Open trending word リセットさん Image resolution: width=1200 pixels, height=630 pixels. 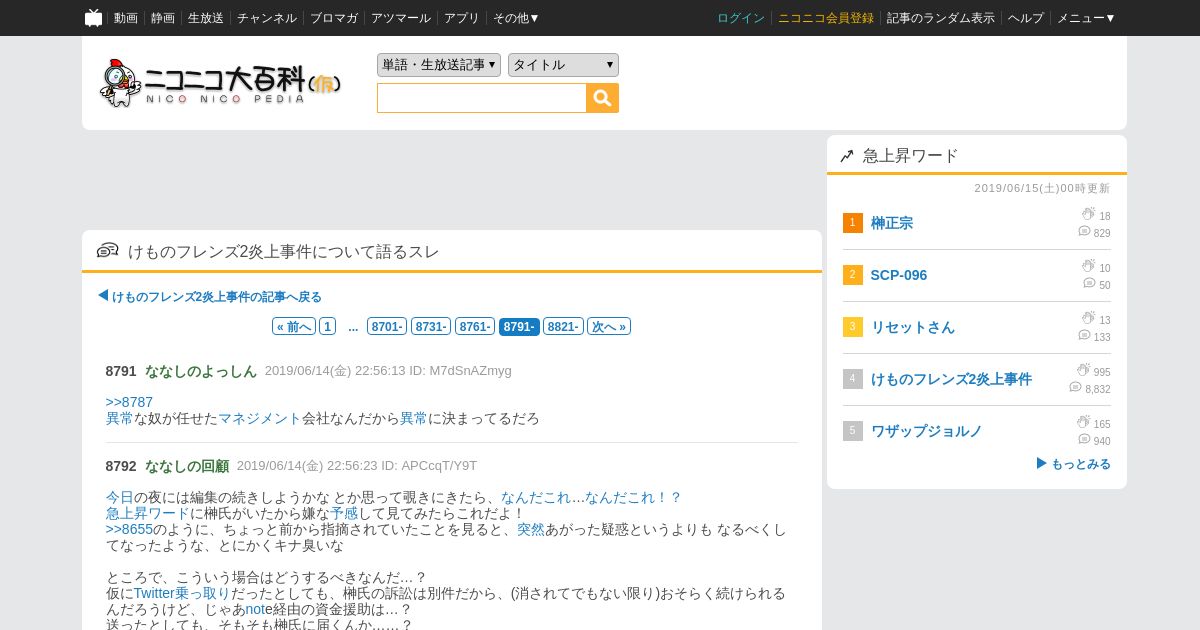(x=913, y=327)
